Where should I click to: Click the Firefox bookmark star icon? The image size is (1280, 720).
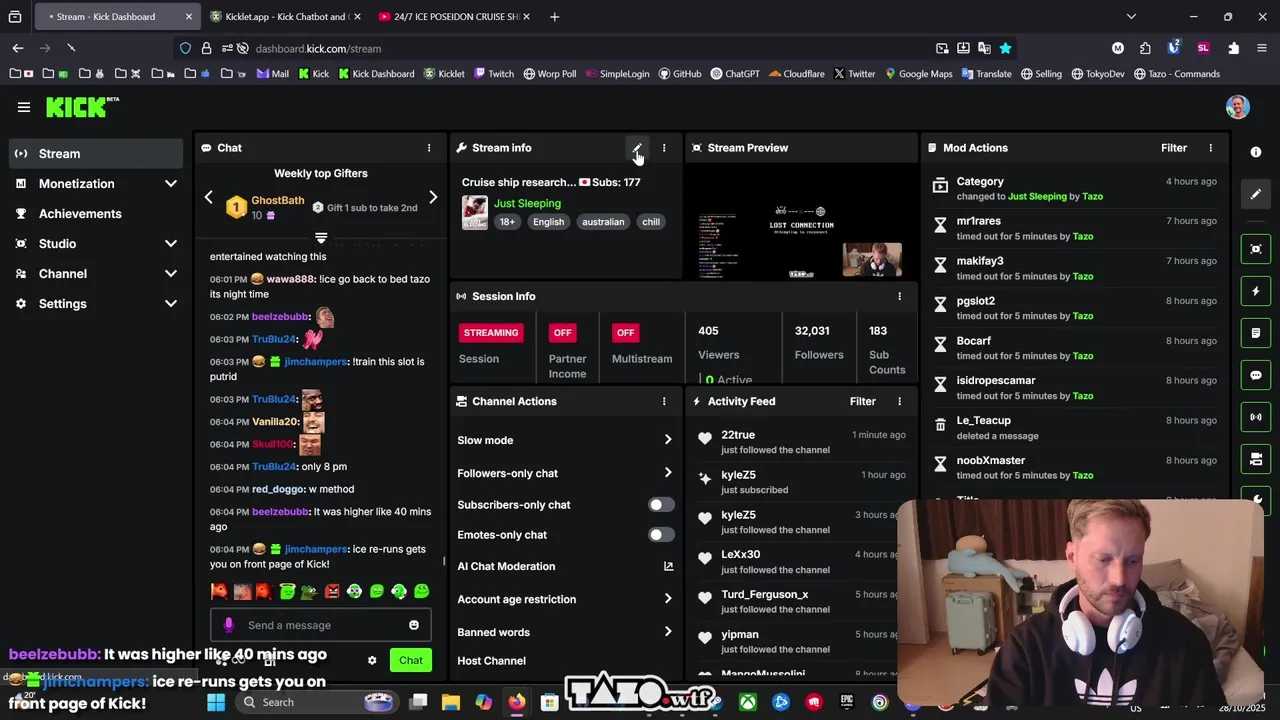click(1005, 48)
